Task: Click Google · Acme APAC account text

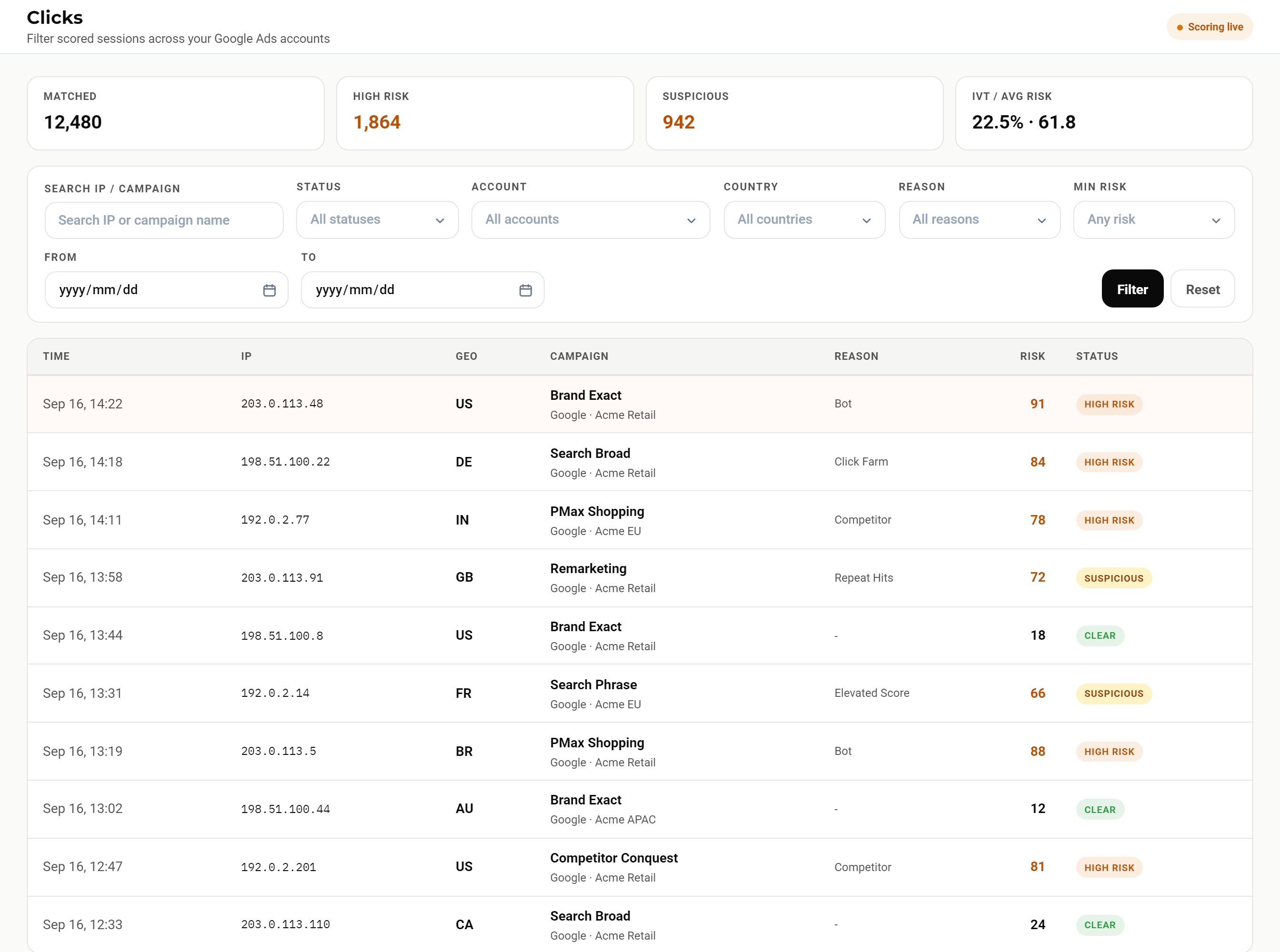Action: [602, 820]
